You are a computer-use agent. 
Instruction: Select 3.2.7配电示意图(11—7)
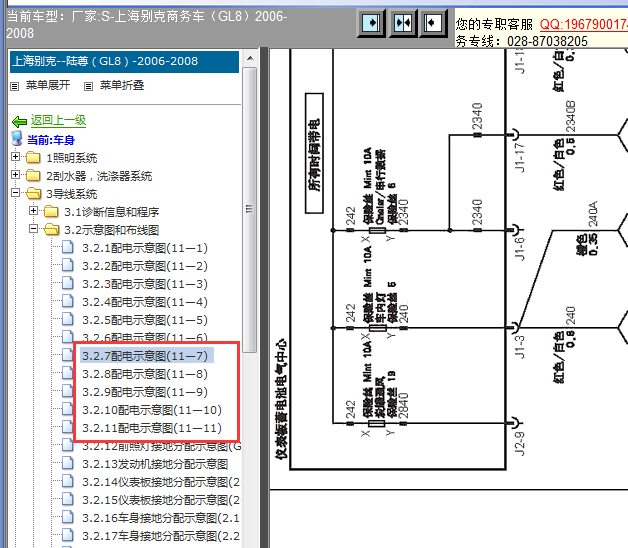pyautogui.click(x=147, y=356)
